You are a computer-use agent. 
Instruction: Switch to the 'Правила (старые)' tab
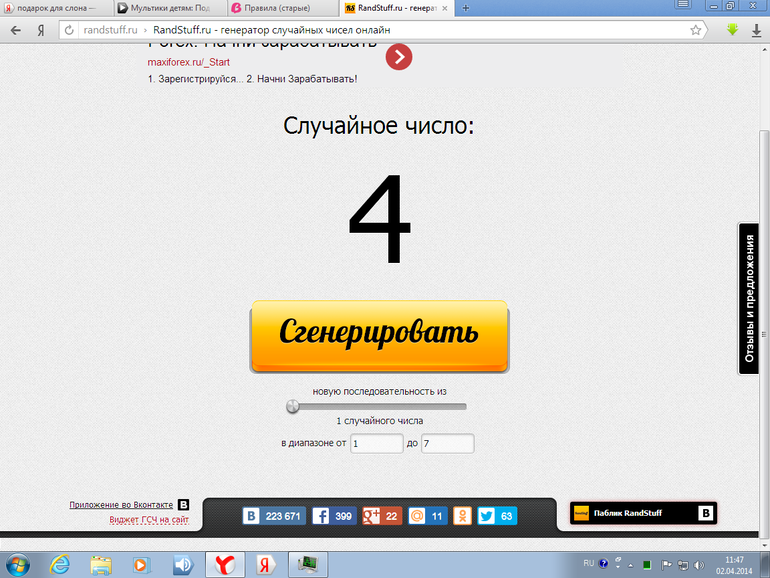[283, 8]
